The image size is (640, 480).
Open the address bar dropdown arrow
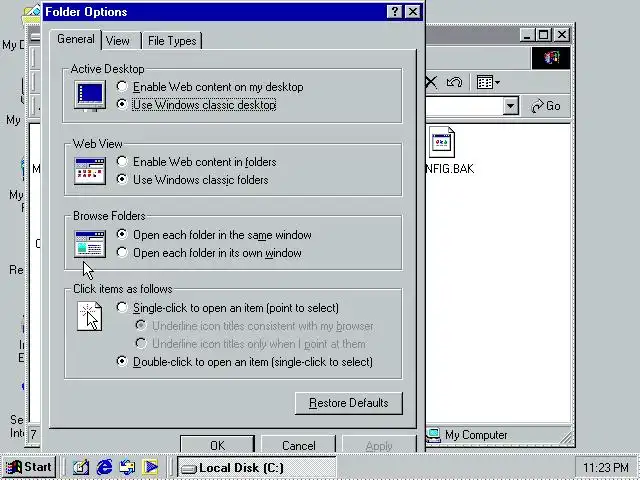pyautogui.click(x=510, y=106)
